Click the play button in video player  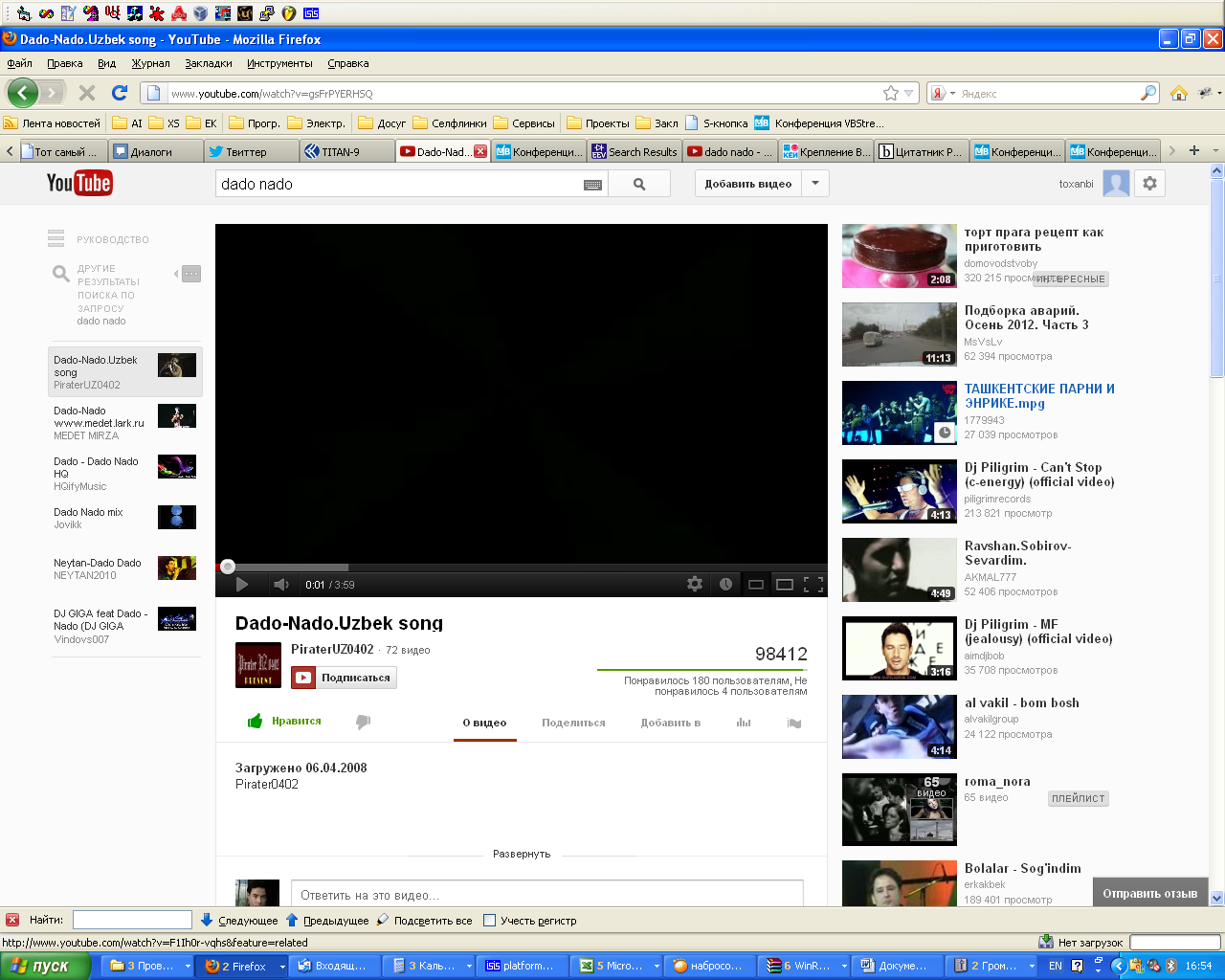click(x=241, y=585)
